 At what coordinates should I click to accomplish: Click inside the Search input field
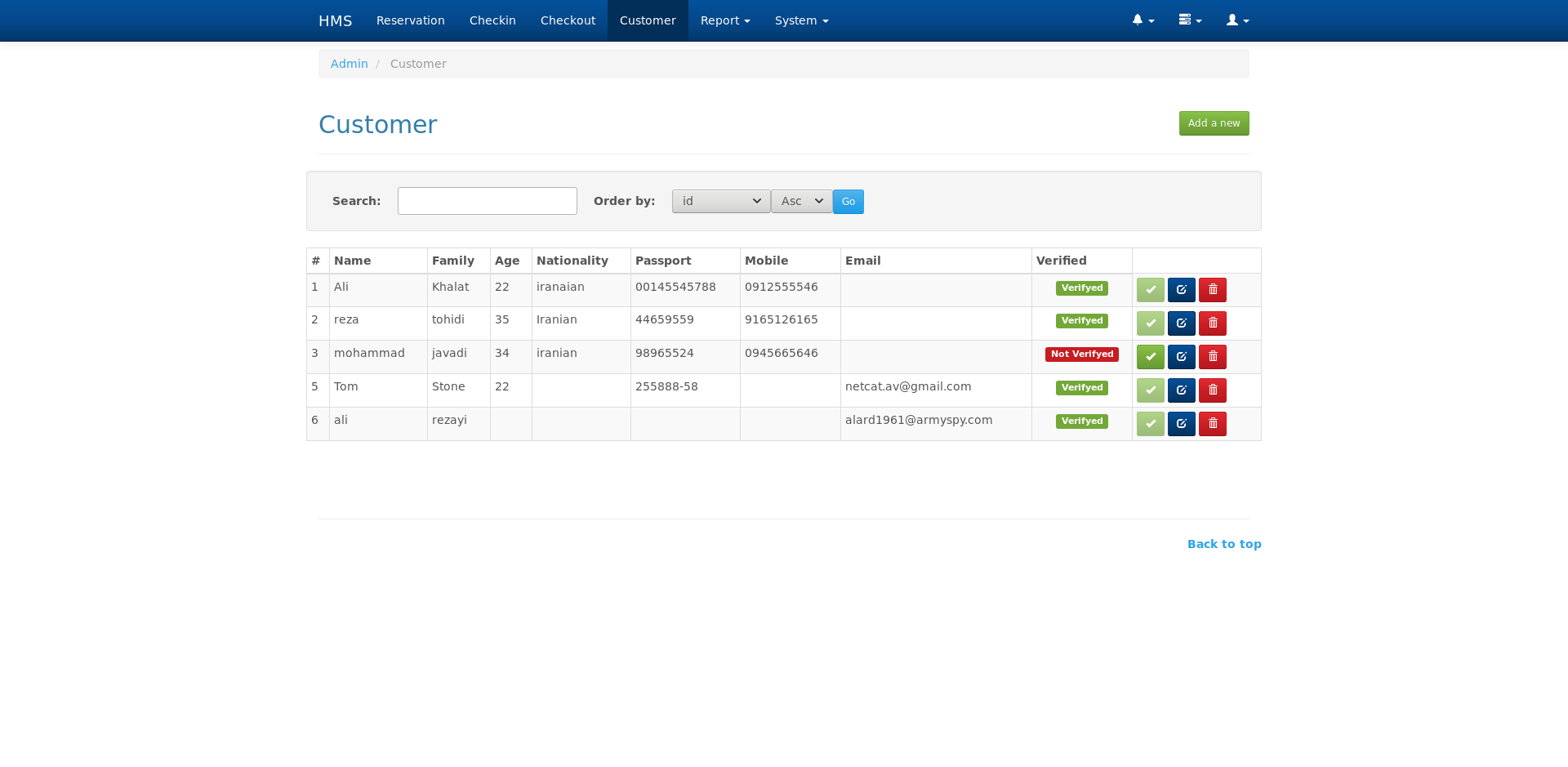point(487,200)
